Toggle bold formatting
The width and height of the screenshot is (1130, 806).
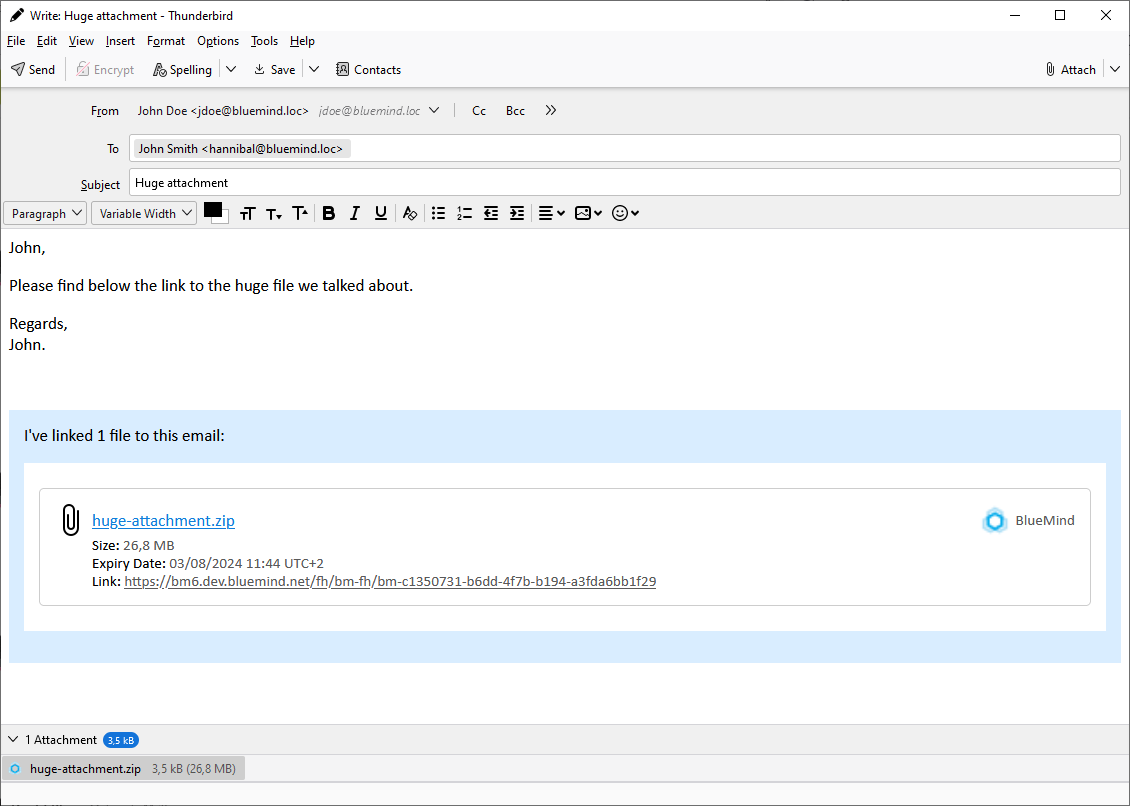click(x=328, y=213)
